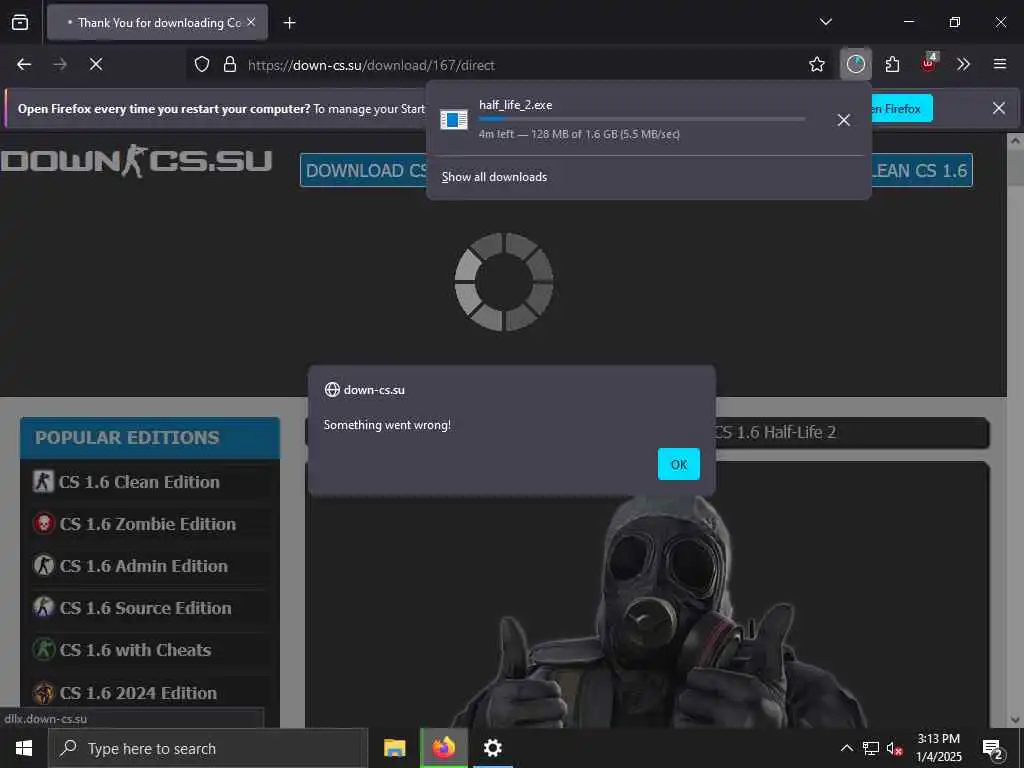Click the Open Firefox notification button
Image resolution: width=1024 pixels, height=768 pixels.
900,108
